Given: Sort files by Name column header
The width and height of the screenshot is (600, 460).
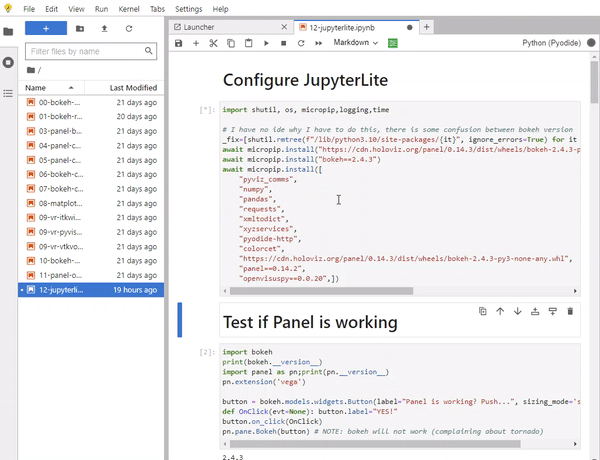Looking at the screenshot, I should coord(51,88).
